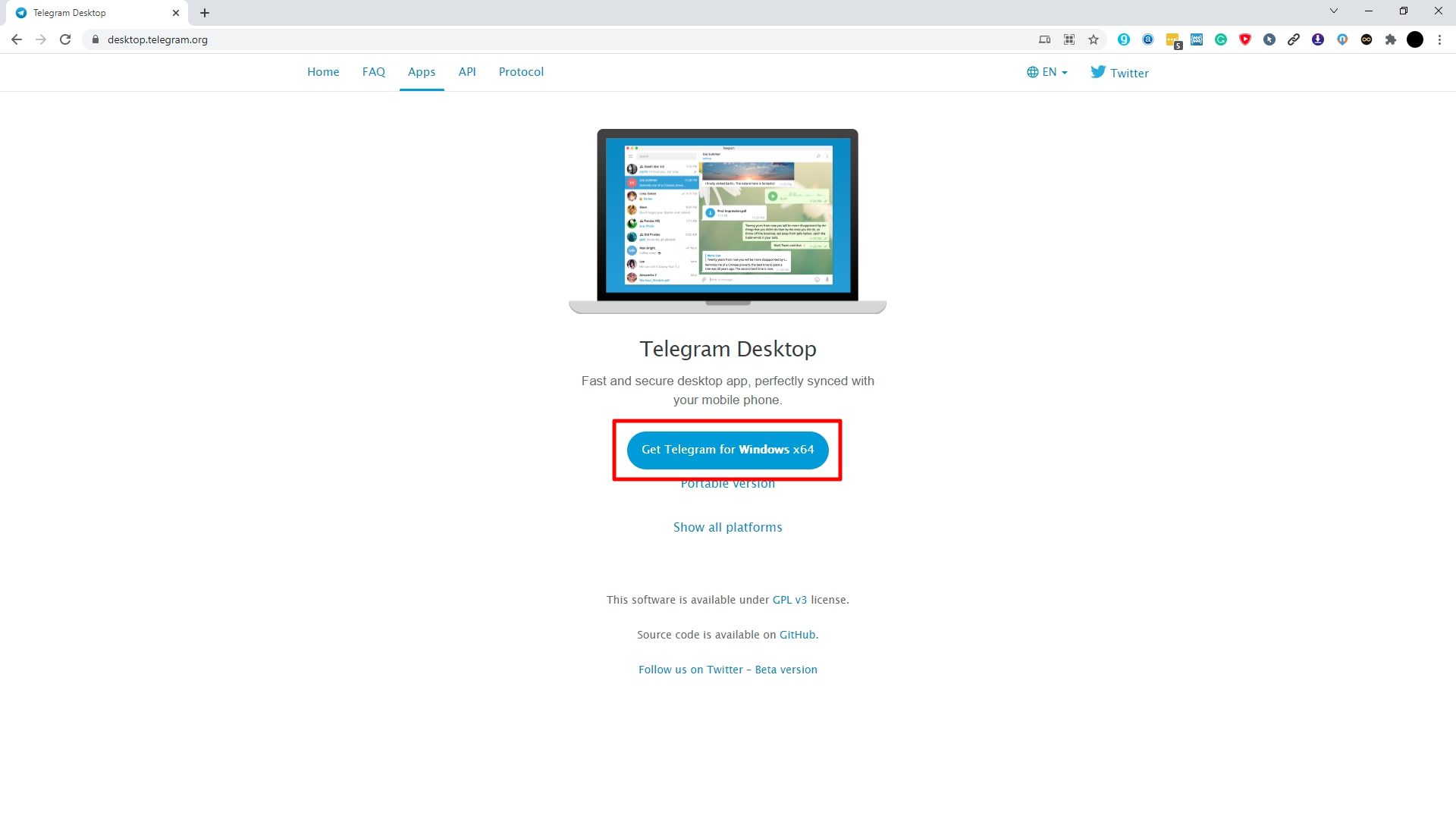This screenshot has width=1456, height=819.
Task: Click the Twitter menu item in header
Action: (x=1120, y=72)
